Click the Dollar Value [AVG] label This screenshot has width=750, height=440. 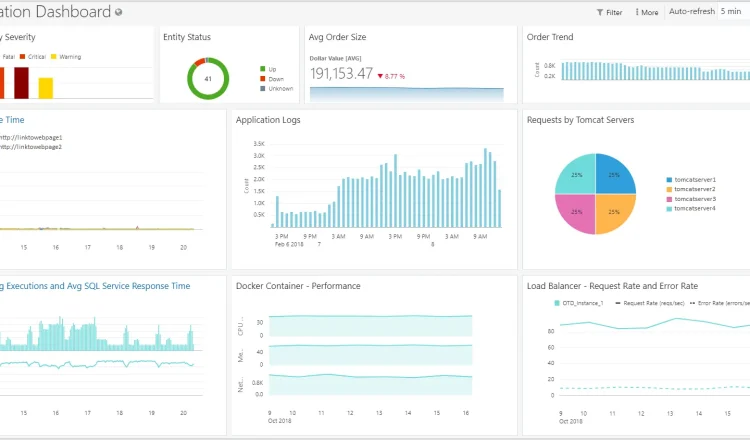335,58
